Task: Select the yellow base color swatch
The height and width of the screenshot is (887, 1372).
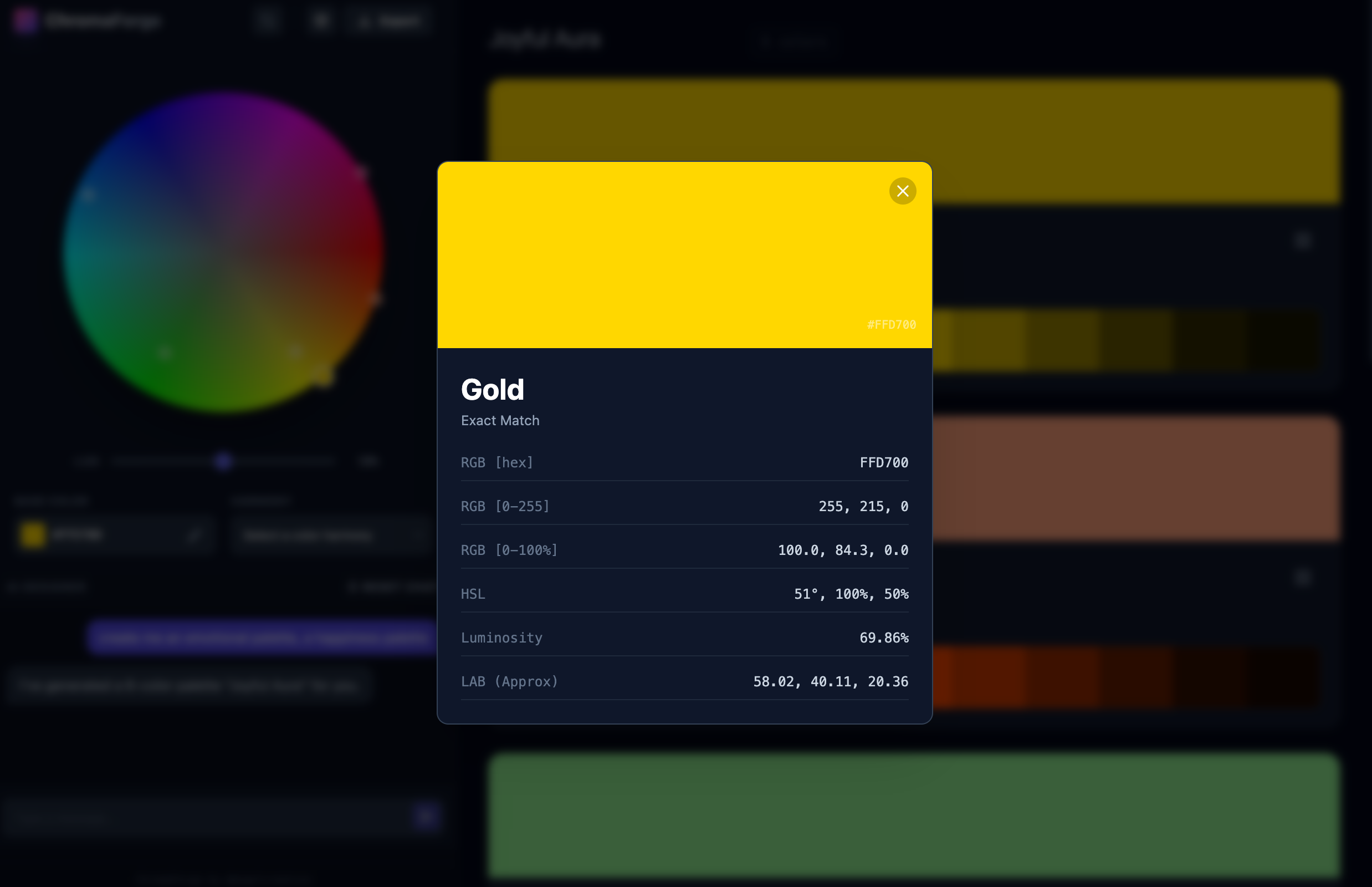Action: 33,534
